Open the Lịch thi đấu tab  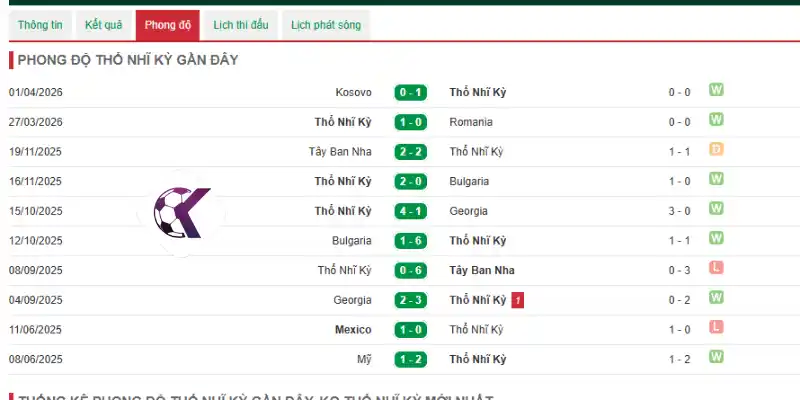tap(241, 25)
